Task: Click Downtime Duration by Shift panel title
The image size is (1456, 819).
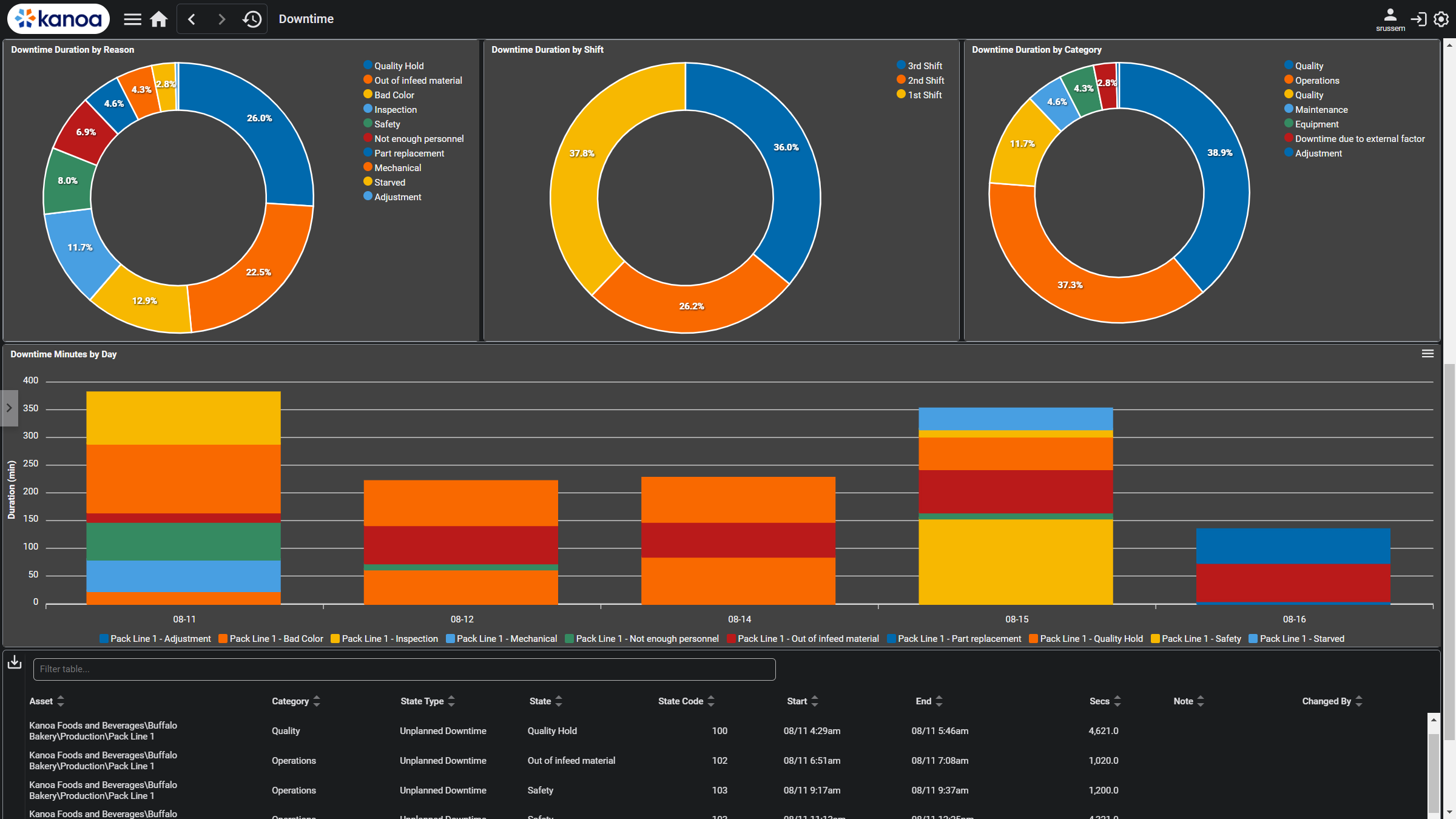Action: 547,50
